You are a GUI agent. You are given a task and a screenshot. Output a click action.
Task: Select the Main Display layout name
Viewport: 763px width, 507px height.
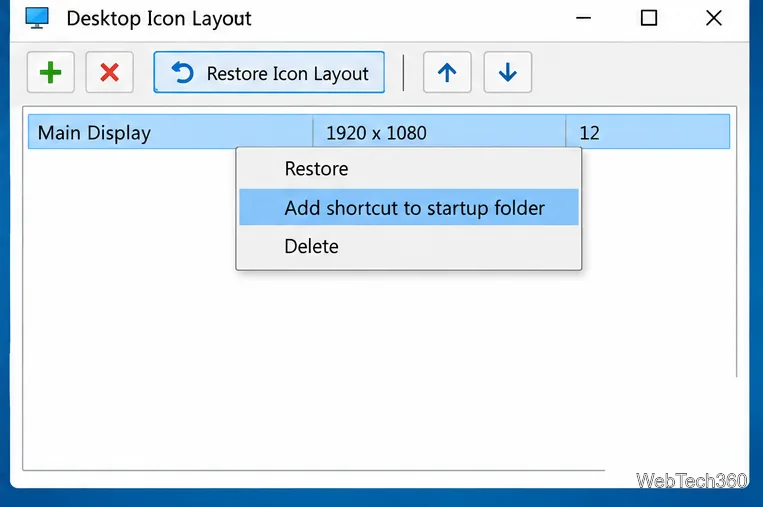click(x=94, y=133)
